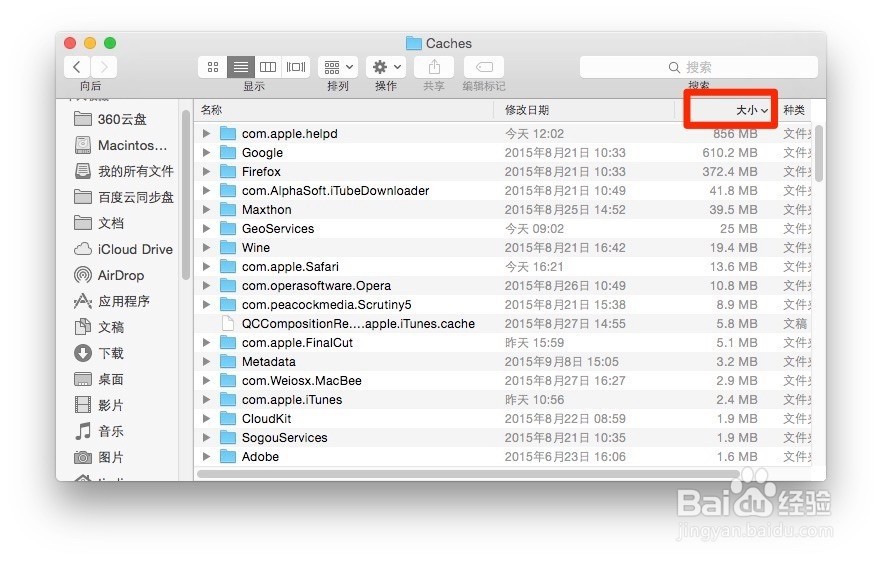Expand the Maxthon folder
The height and width of the screenshot is (561, 882).
tap(206, 209)
